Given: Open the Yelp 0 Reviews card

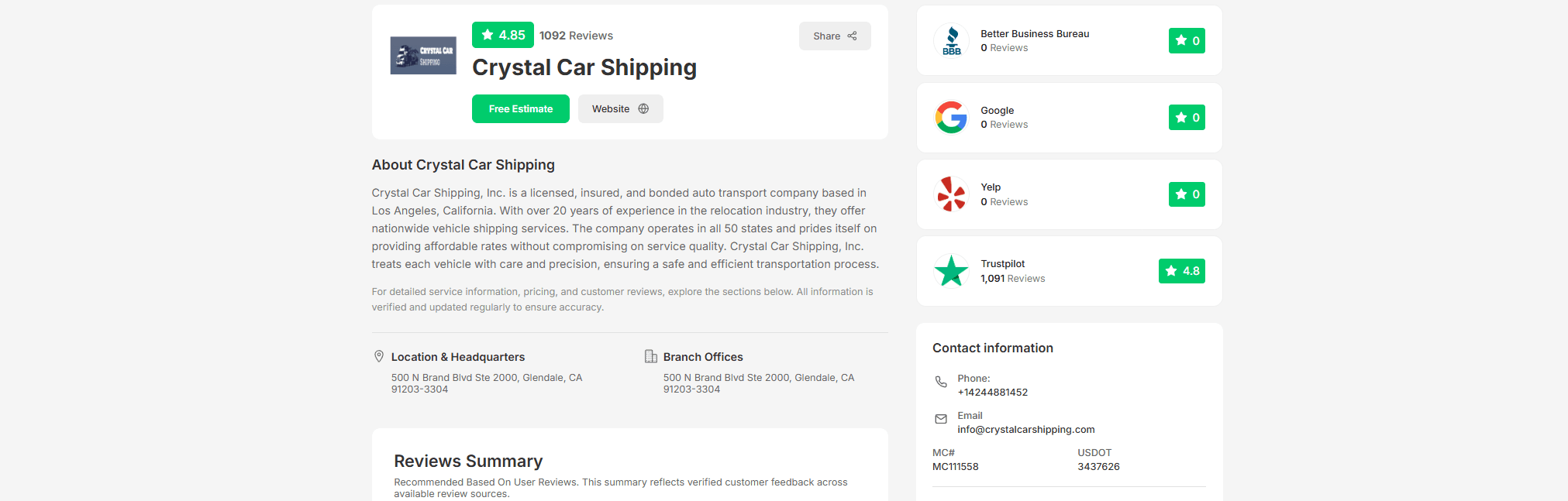Looking at the screenshot, I should pos(1070,194).
